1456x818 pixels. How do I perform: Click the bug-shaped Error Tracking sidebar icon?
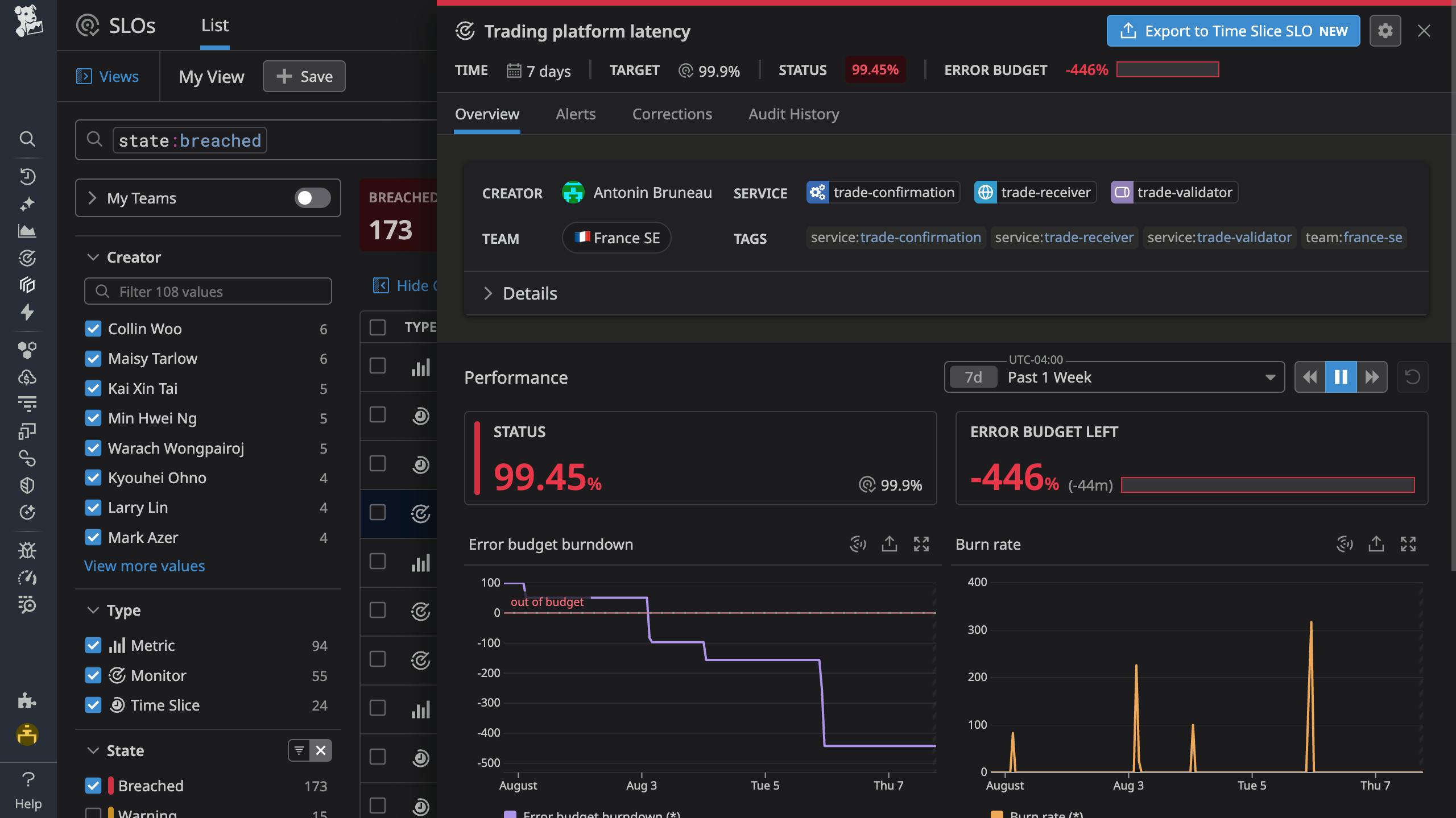[27, 550]
